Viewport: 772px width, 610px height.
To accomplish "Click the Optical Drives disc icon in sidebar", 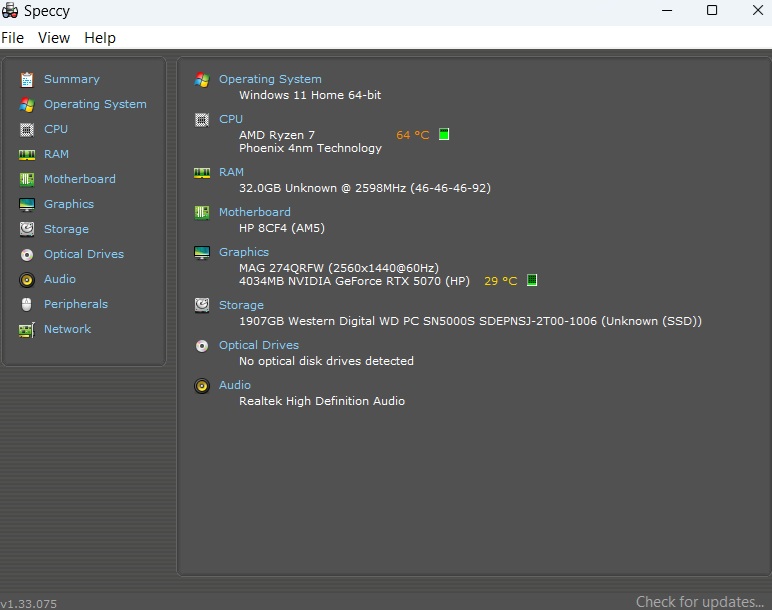I will tap(27, 255).
